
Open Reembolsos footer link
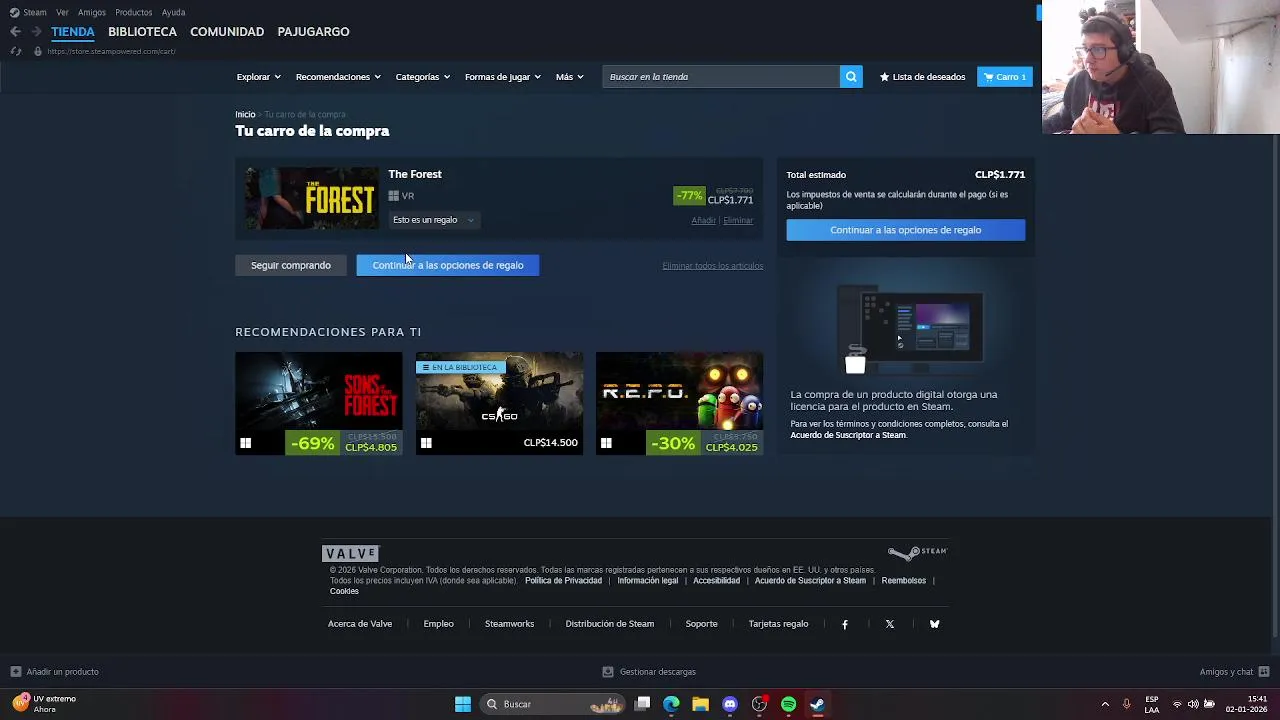[903, 581]
